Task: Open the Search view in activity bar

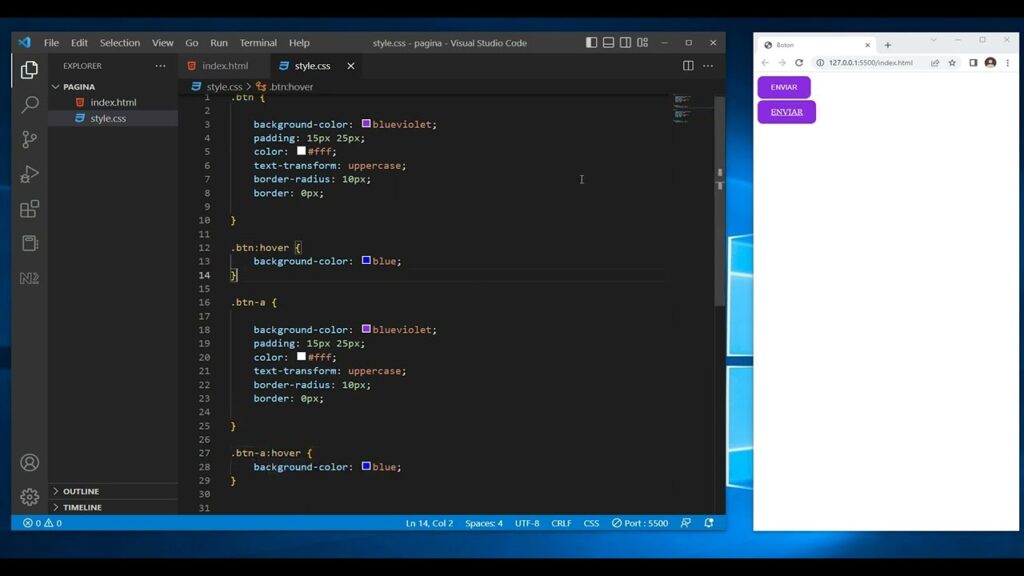Action: [x=29, y=105]
